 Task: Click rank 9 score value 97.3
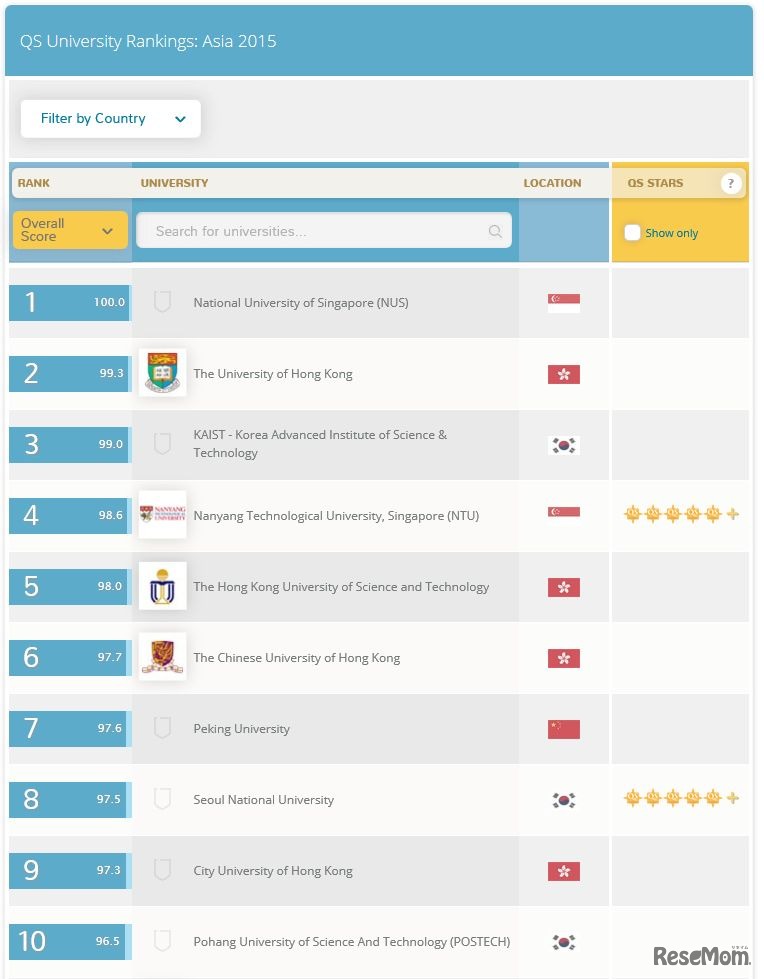pyautogui.click(x=109, y=870)
